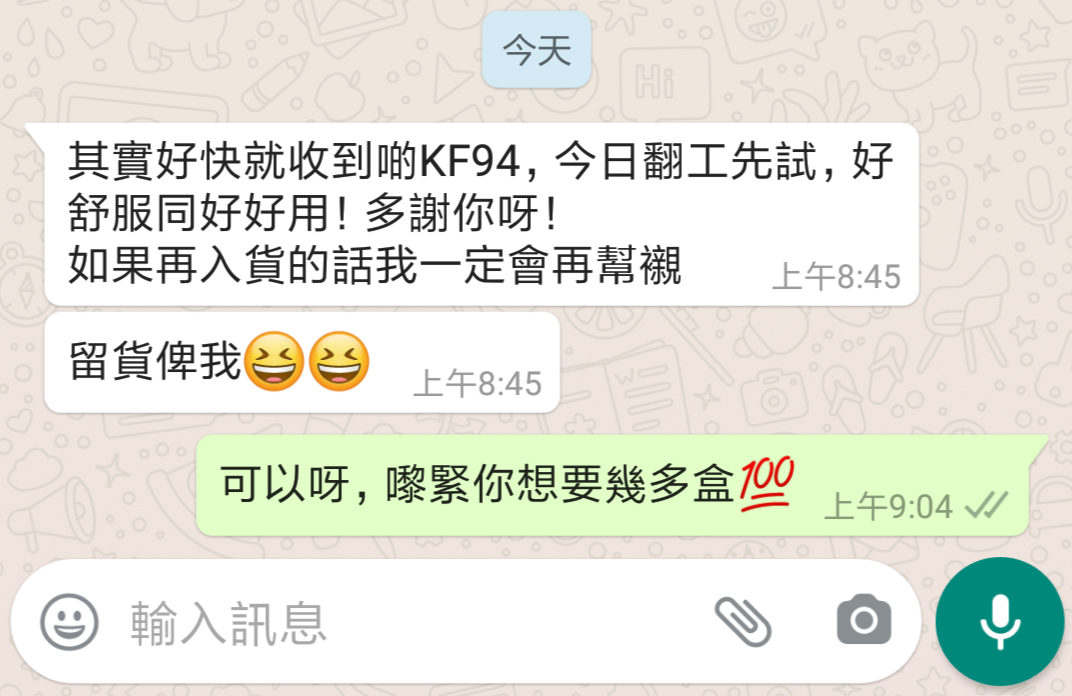Select the received message mentioning KF94
Image resolution: width=1072 pixels, height=696 pixels.
(481, 214)
